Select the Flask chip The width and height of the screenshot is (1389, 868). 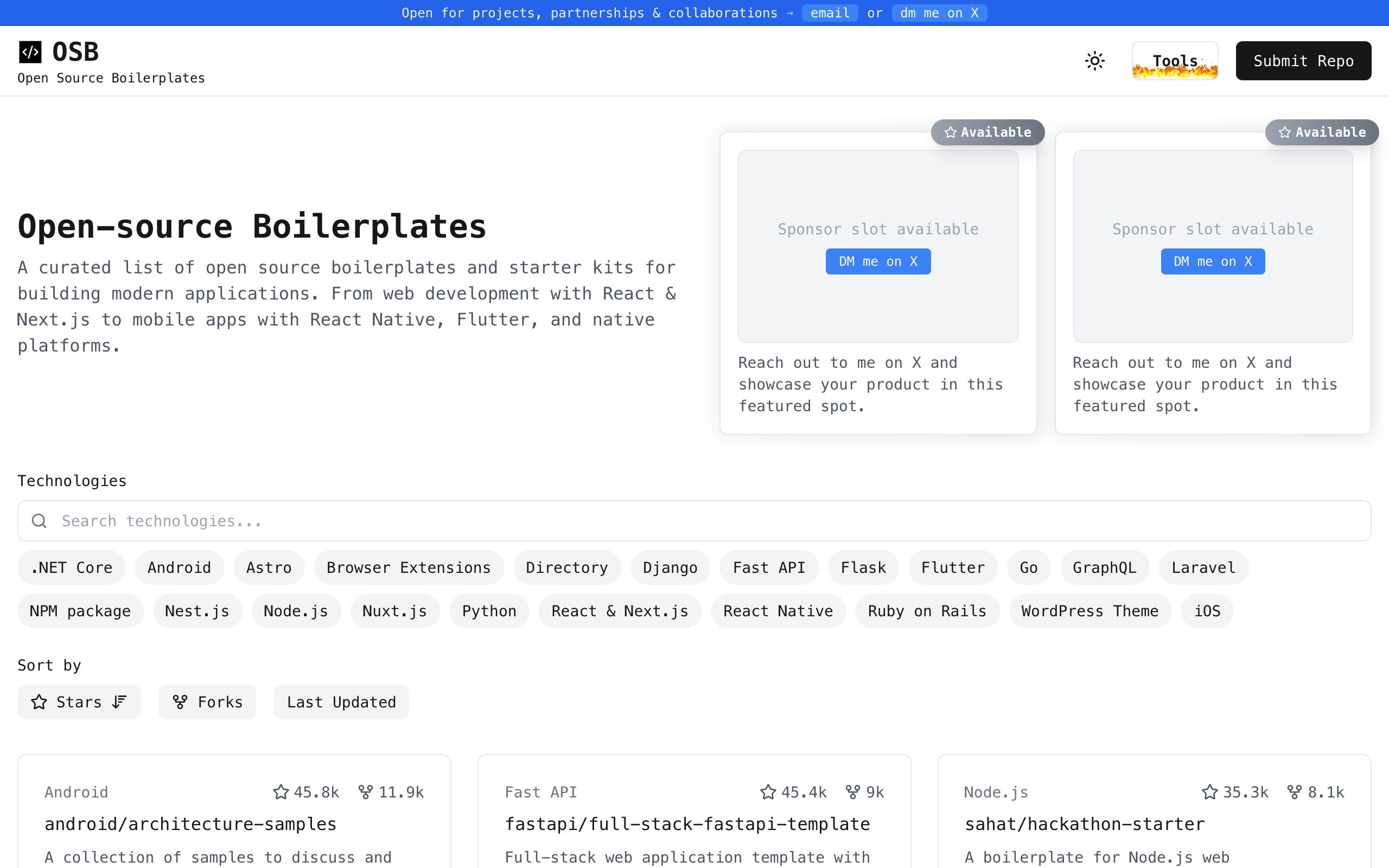click(863, 568)
